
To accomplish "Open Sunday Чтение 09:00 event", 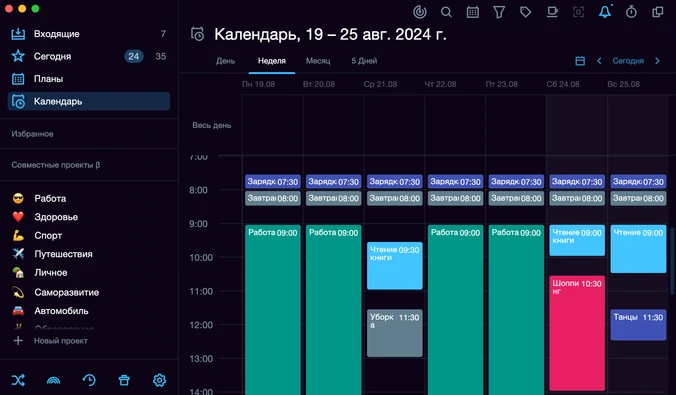I will pos(638,248).
